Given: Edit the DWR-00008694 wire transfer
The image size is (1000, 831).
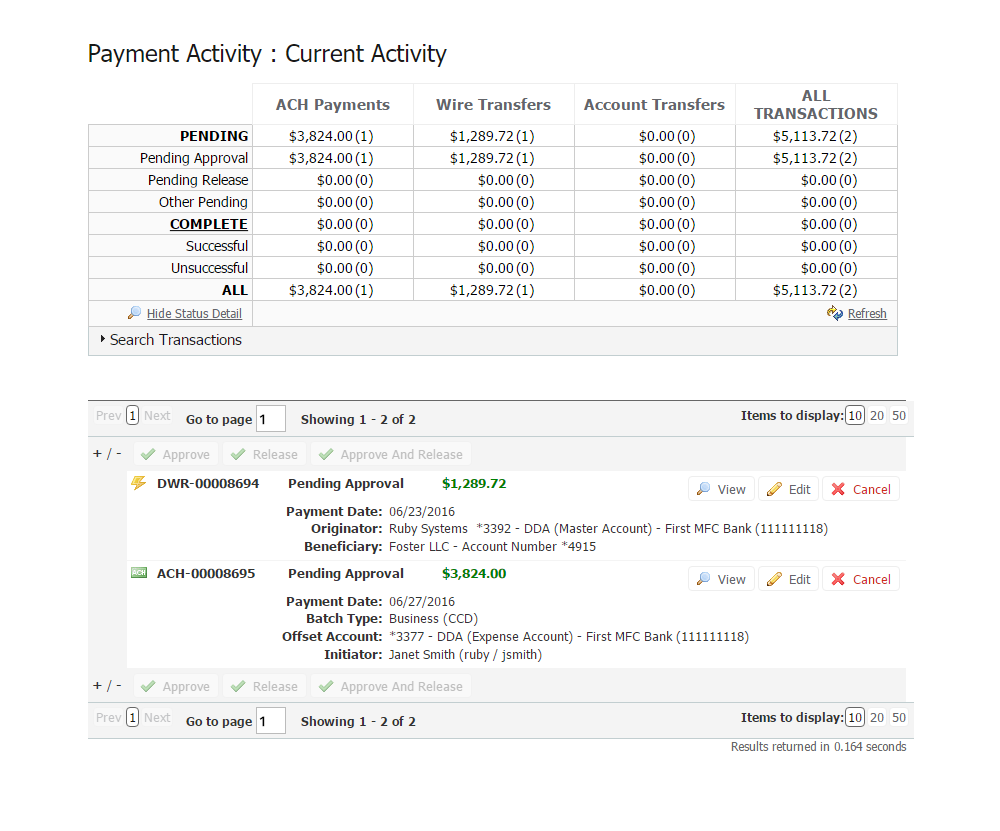Looking at the screenshot, I should pos(788,489).
